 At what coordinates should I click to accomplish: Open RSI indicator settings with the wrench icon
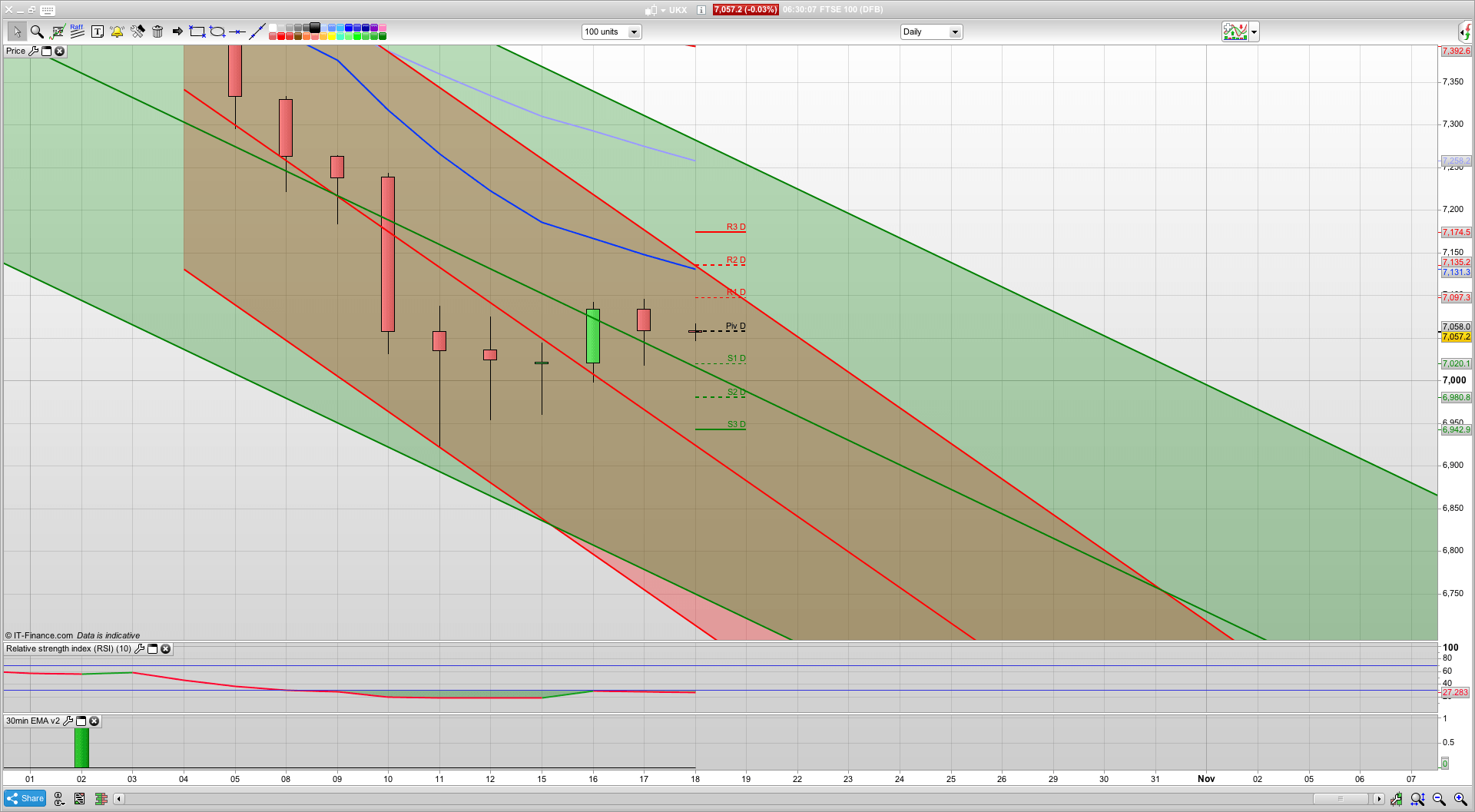[139, 649]
